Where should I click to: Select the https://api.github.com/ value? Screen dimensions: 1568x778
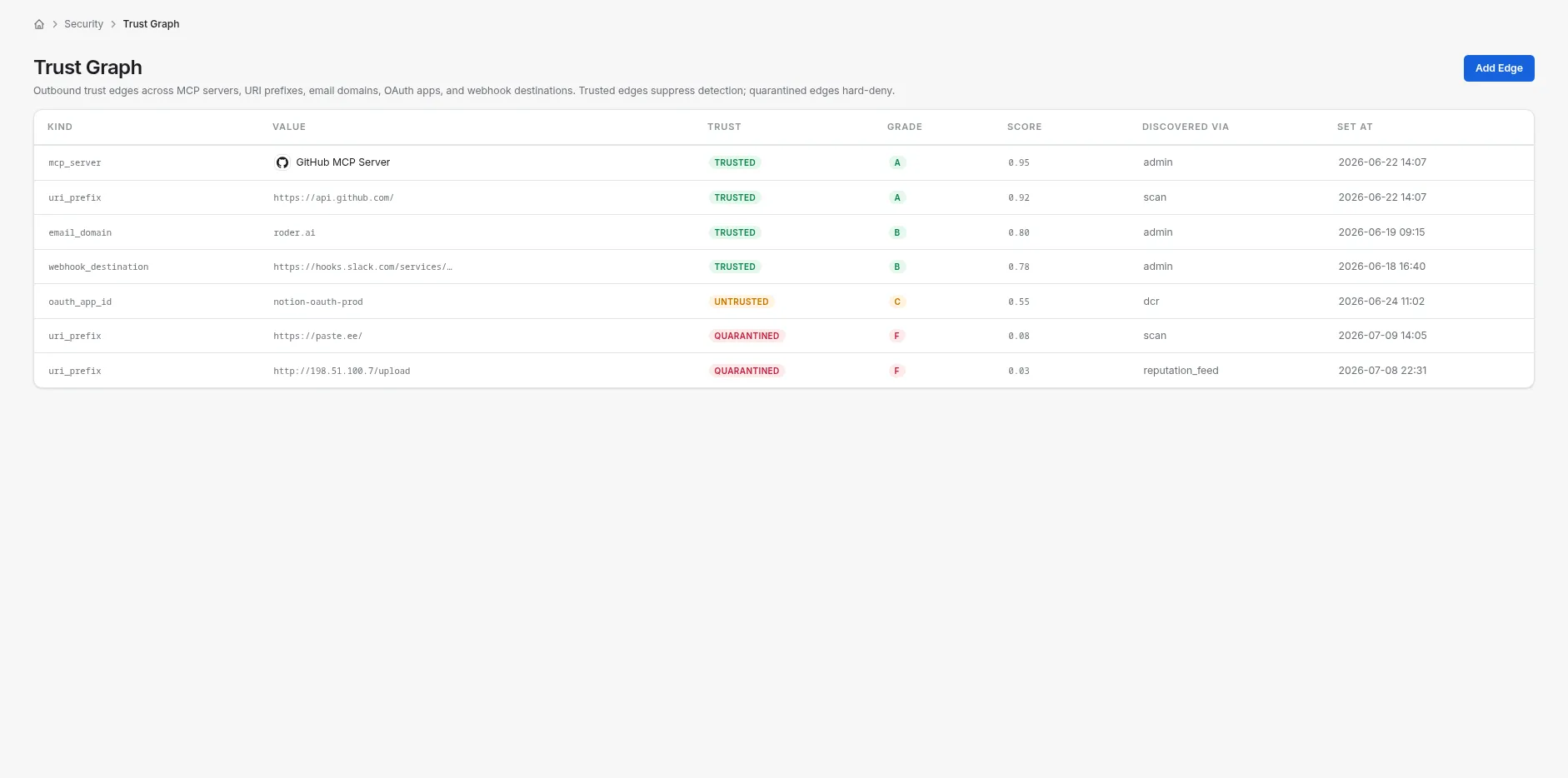(333, 197)
